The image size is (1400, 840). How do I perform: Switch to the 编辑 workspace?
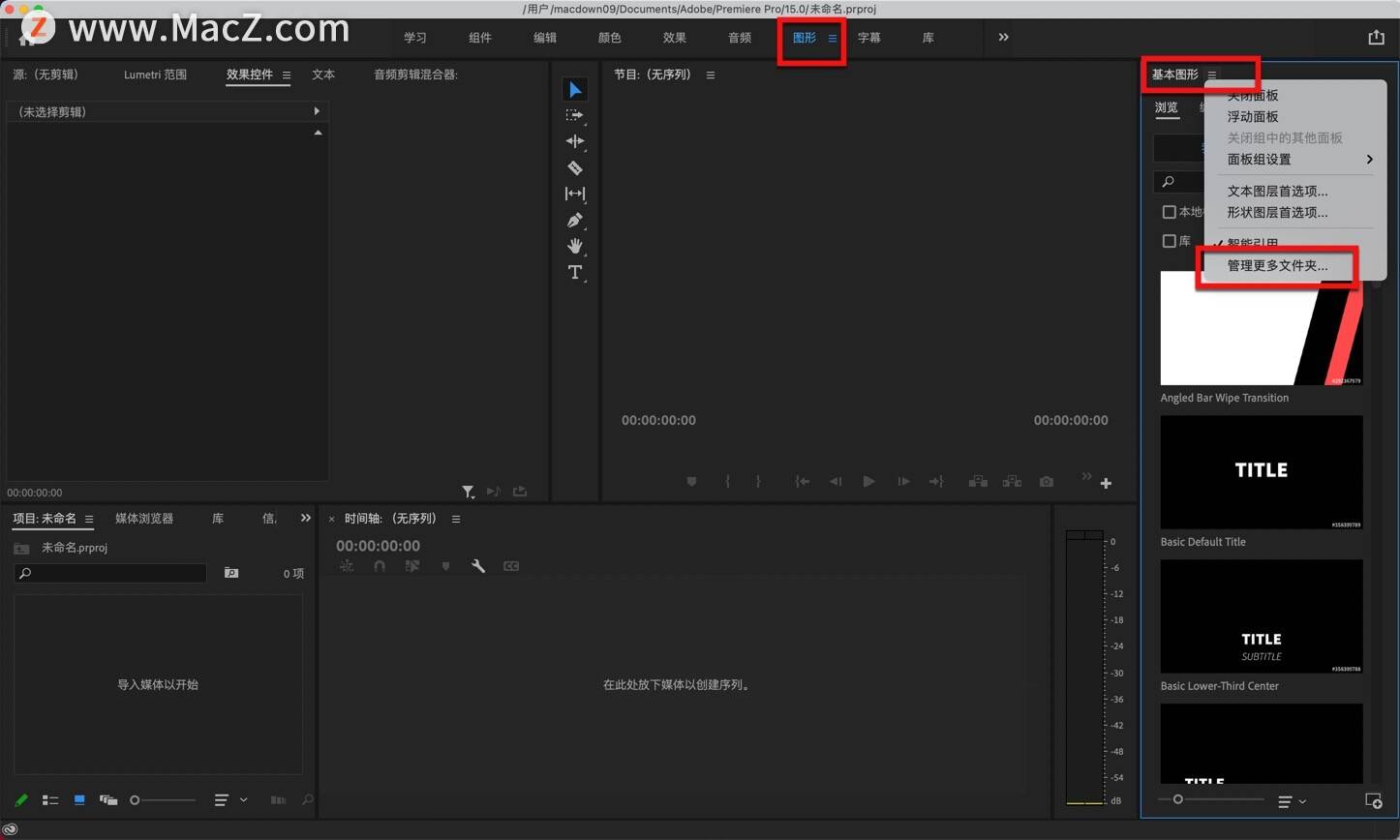545,38
